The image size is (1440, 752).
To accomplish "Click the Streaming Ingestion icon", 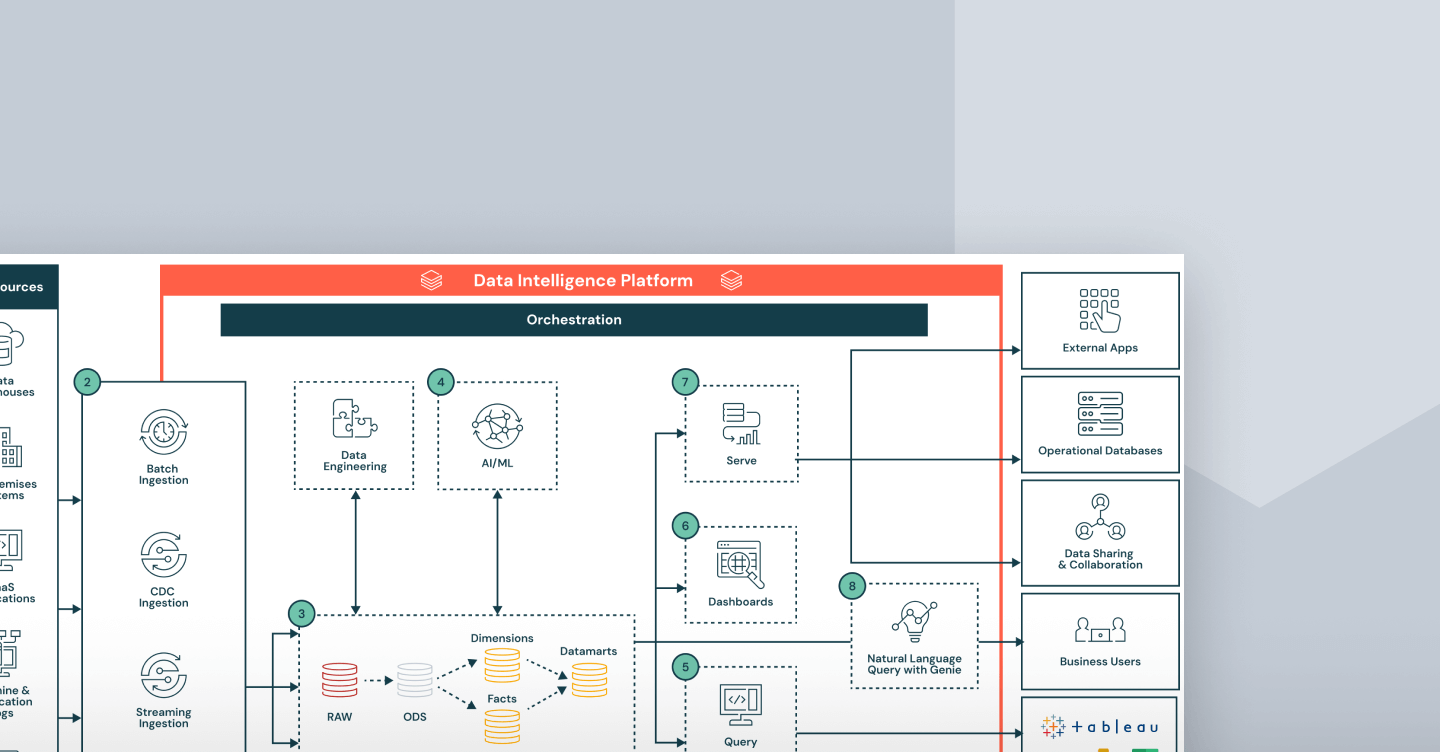I will pyautogui.click(x=164, y=676).
